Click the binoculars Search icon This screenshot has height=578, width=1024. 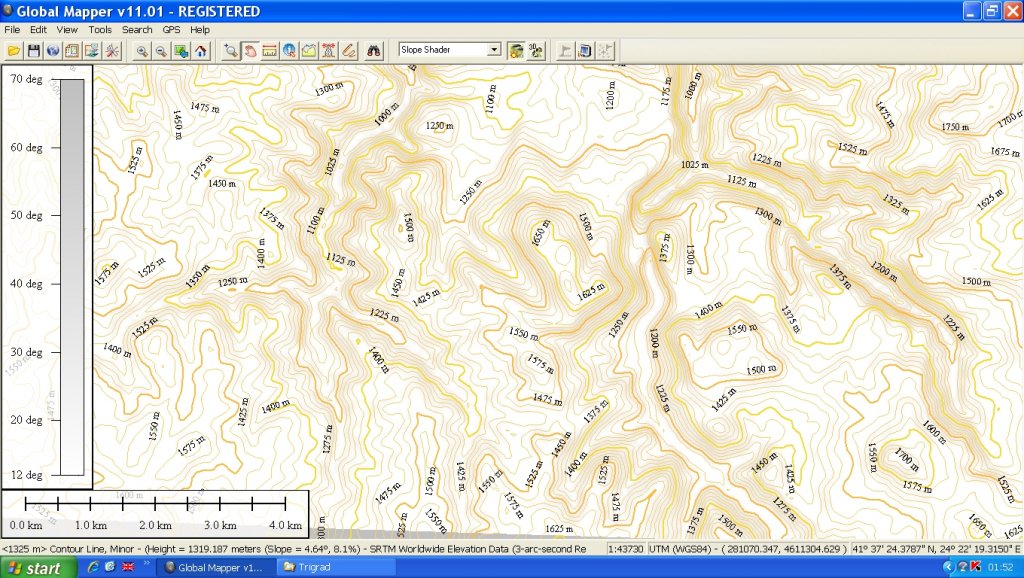(375, 50)
